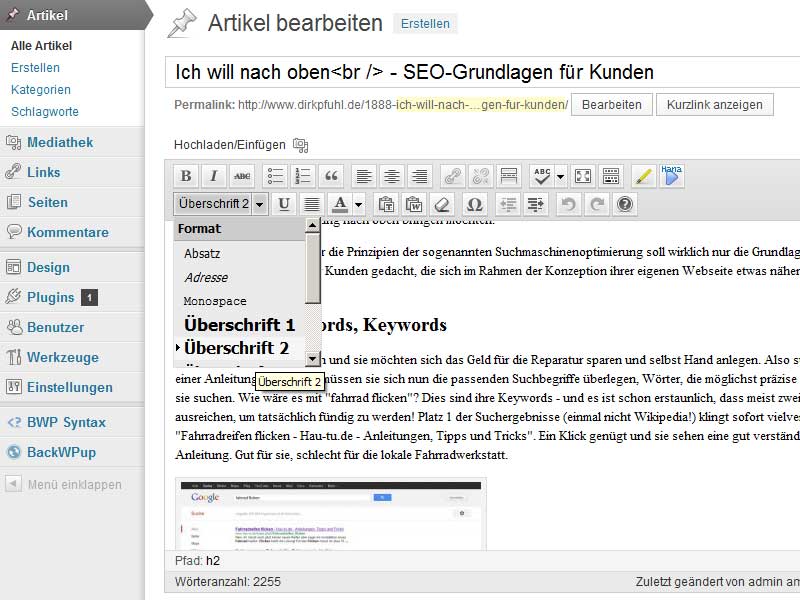Toggle bold formatting in editor toolbar
800x600 pixels.
[x=185, y=176]
